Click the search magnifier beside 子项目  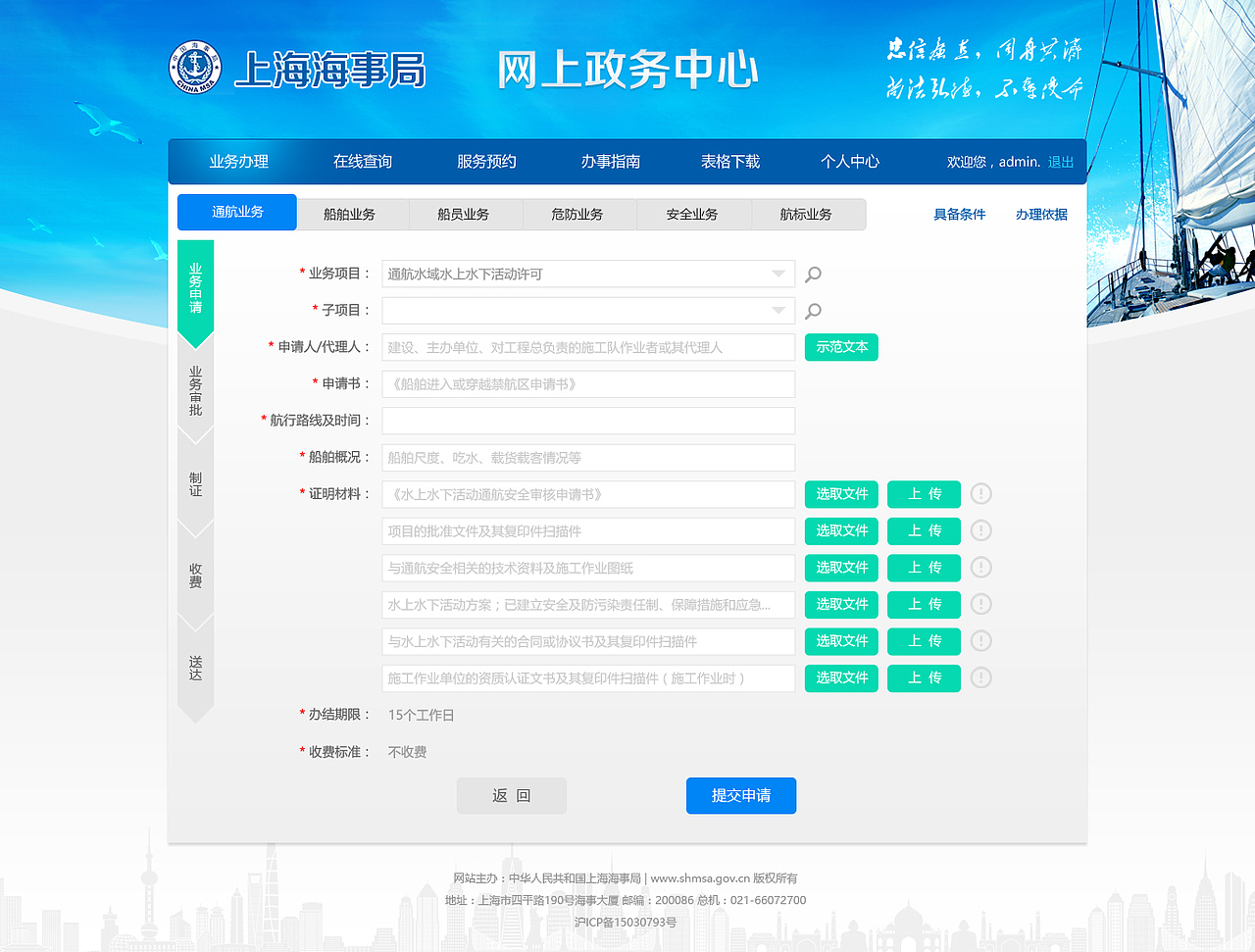click(x=813, y=311)
